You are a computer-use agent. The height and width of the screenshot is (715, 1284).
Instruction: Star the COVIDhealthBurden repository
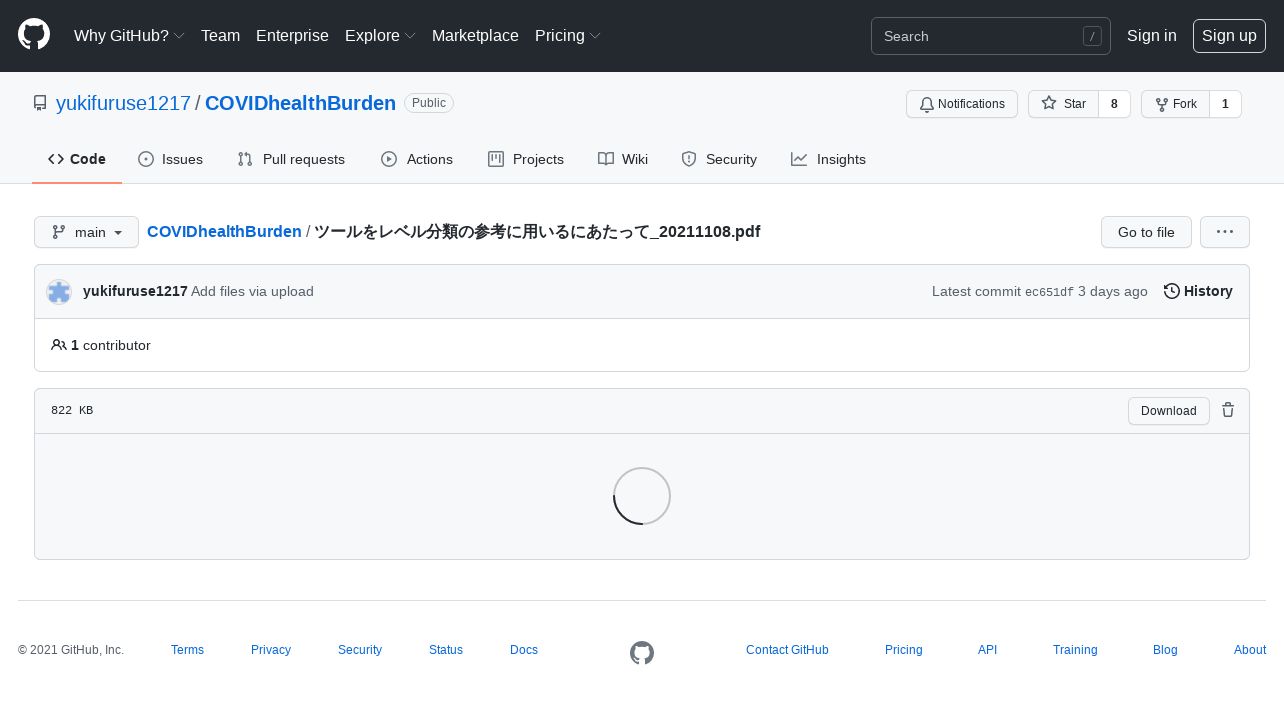(x=1063, y=104)
